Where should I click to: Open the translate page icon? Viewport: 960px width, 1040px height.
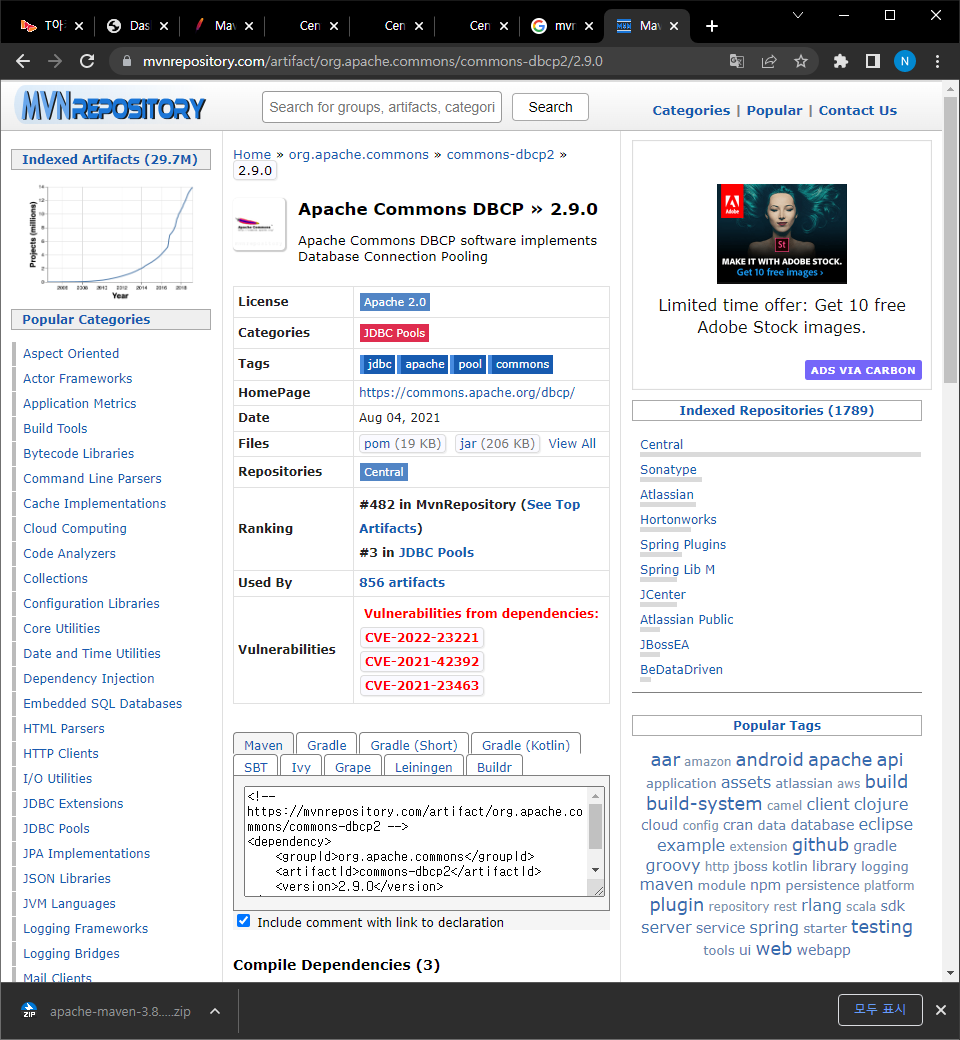[736, 62]
